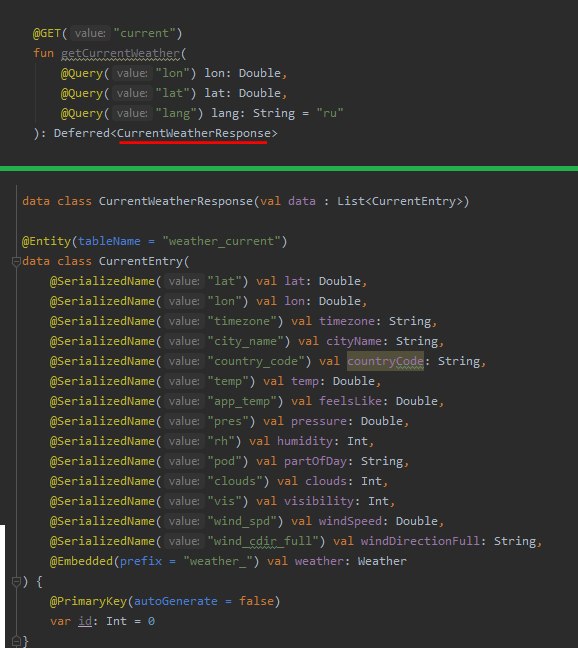Image resolution: width=578 pixels, height=648 pixels.
Task: Select the "rh" string
Action: click(221, 441)
